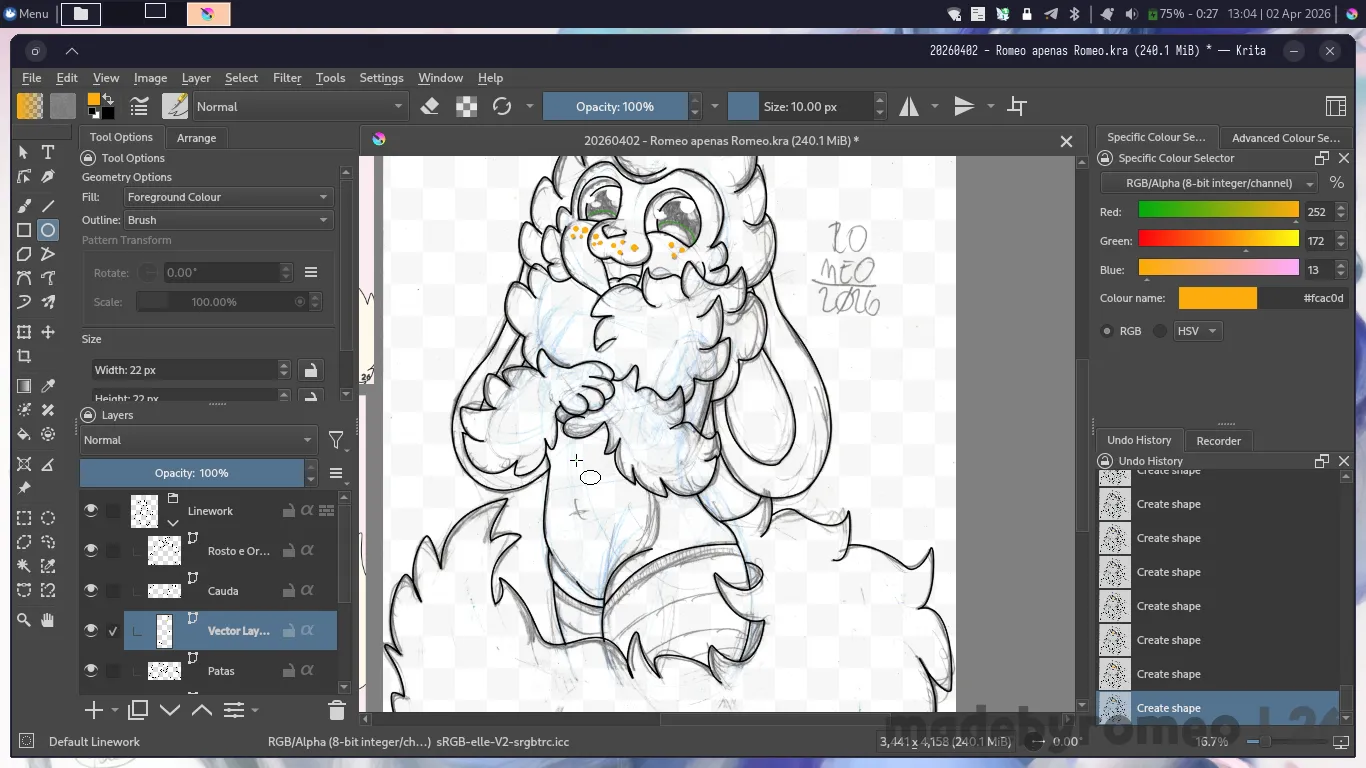Select the Zoom magnifier tool
The width and height of the screenshot is (1366, 768).
tap(24, 620)
